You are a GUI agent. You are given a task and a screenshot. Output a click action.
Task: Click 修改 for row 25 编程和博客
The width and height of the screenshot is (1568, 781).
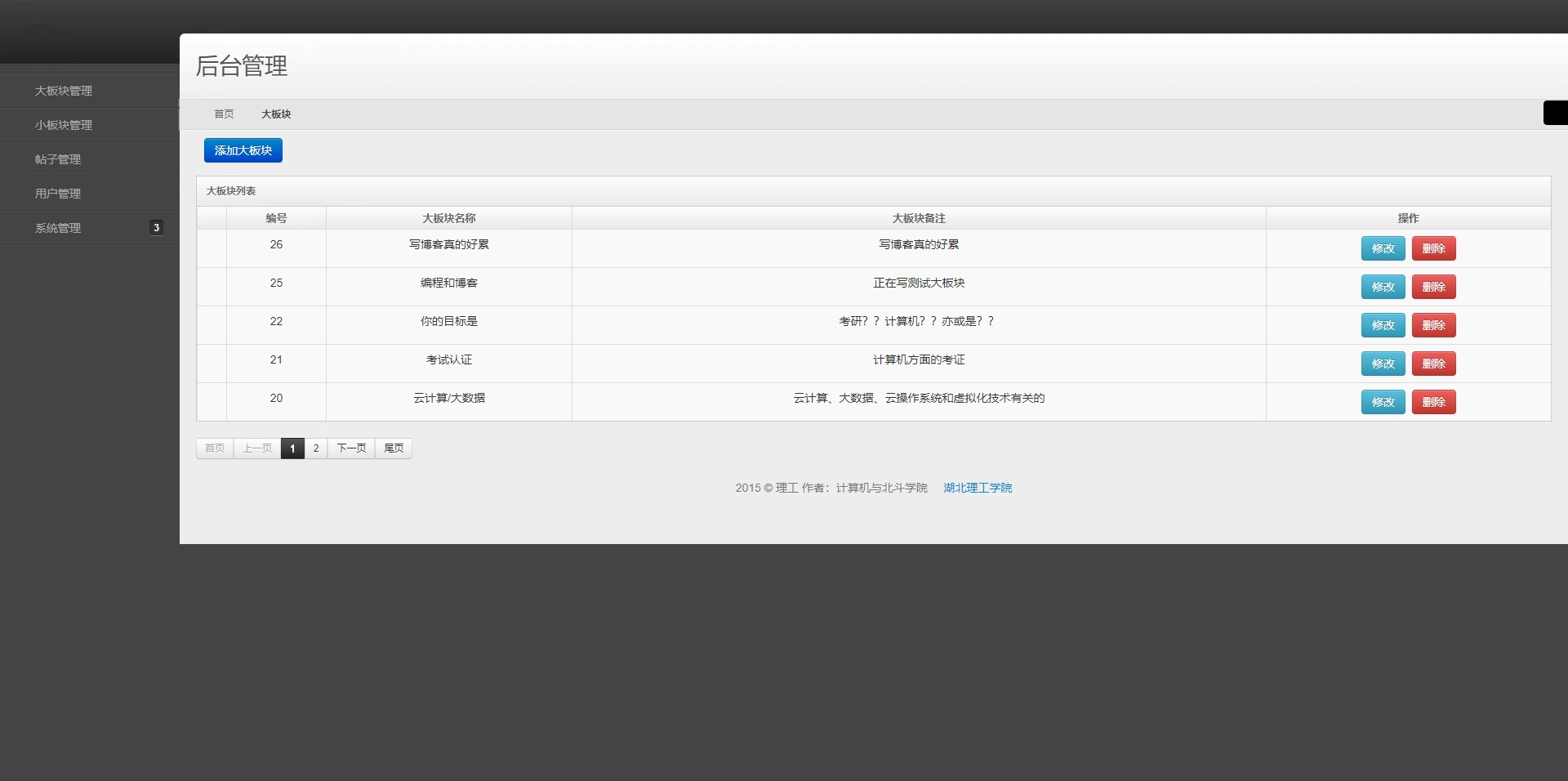(1383, 287)
